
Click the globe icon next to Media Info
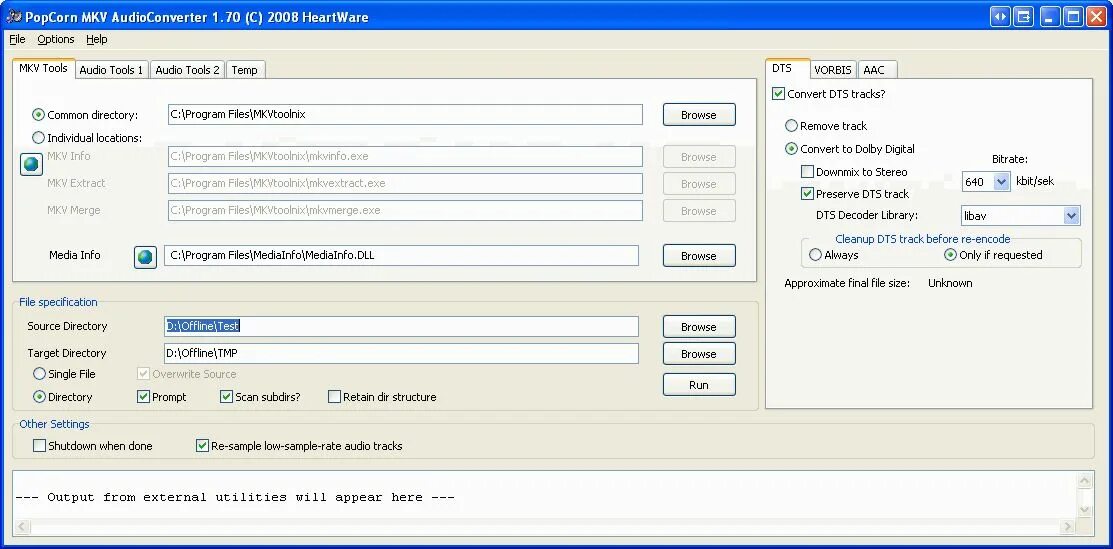click(x=146, y=257)
